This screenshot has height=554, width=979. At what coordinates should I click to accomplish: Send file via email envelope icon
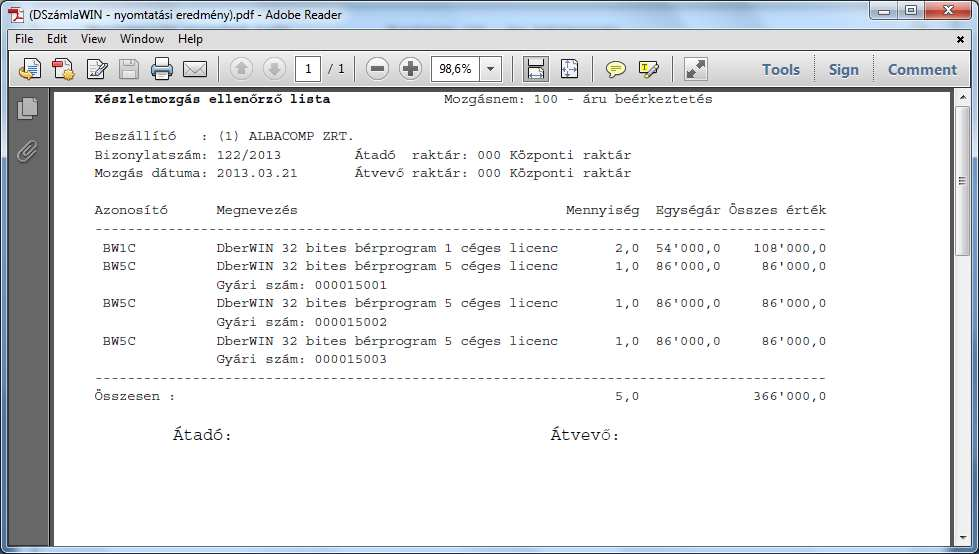point(195,69)
